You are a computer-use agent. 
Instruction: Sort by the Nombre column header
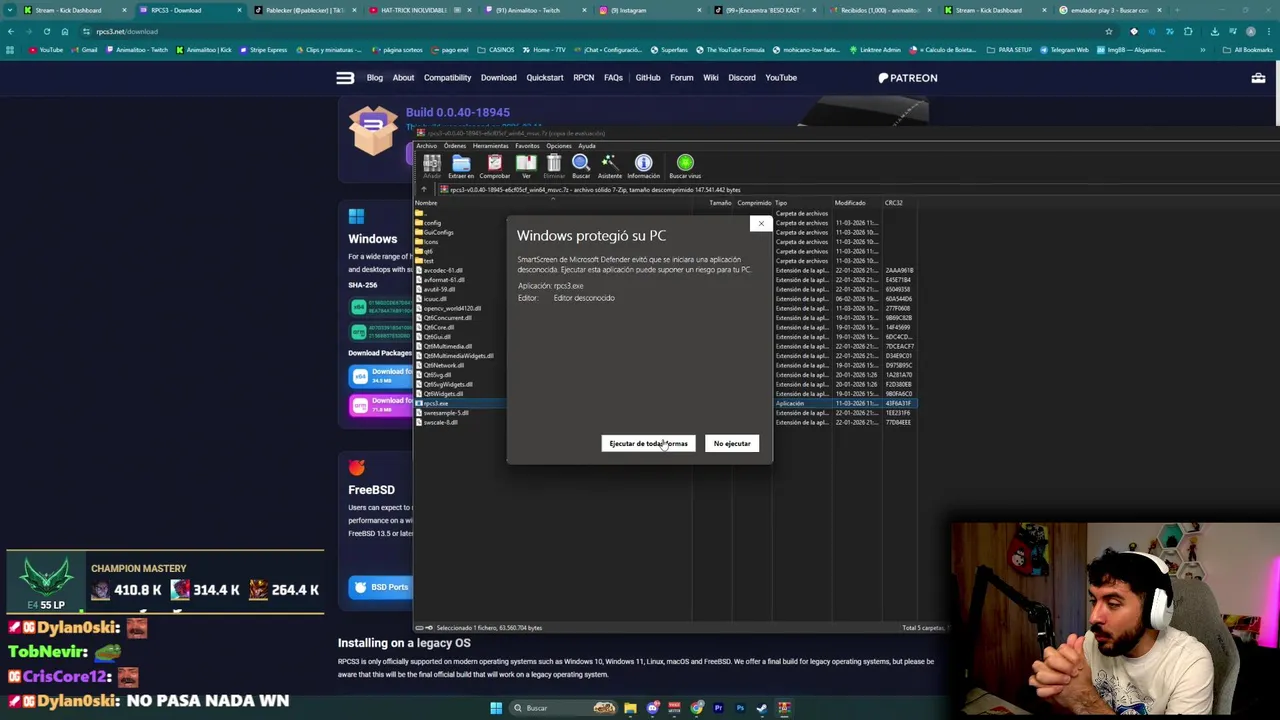coord(426,203)
